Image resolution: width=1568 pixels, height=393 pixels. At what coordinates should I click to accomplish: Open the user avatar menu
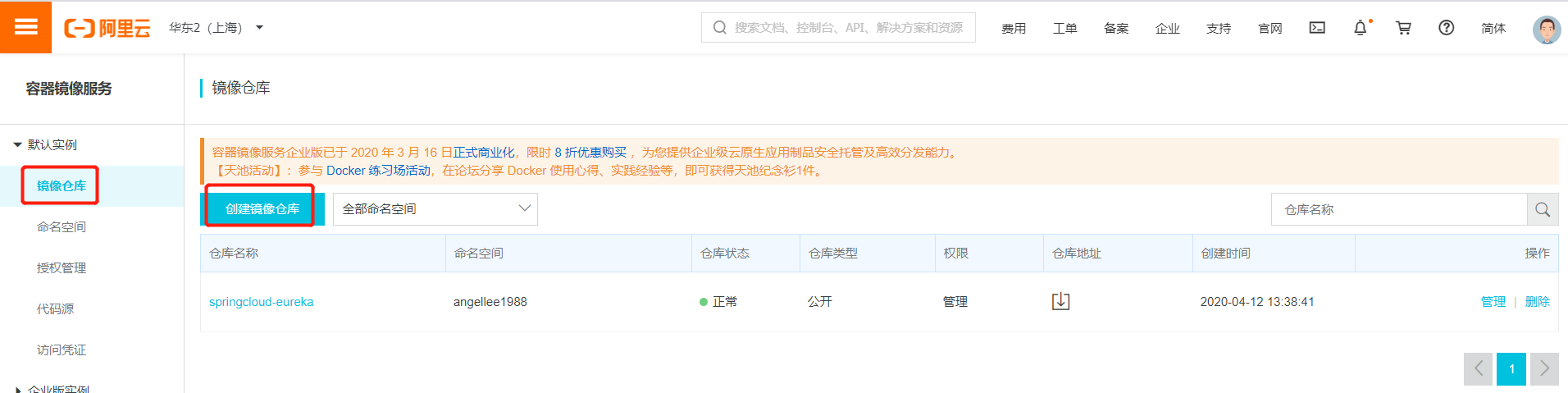[1547, 30]
